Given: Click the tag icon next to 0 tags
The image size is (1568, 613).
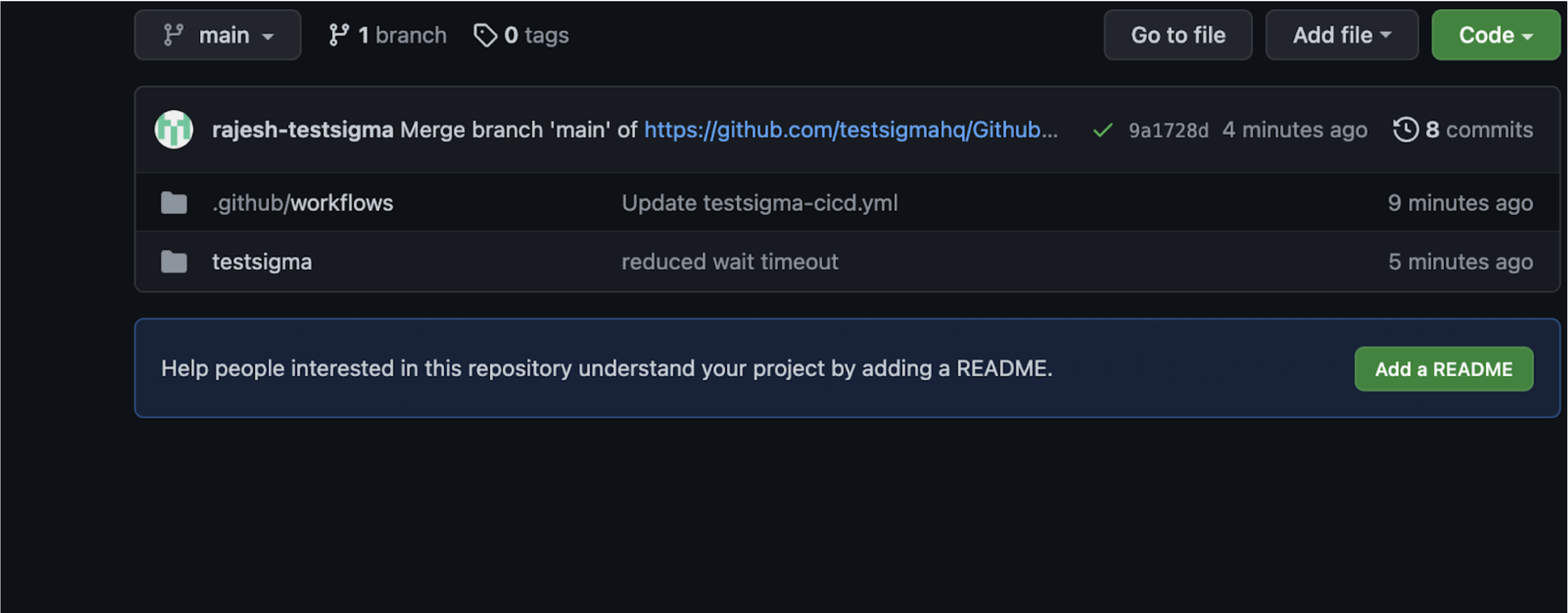Looking at the screenshot, I should click(485, 35).
